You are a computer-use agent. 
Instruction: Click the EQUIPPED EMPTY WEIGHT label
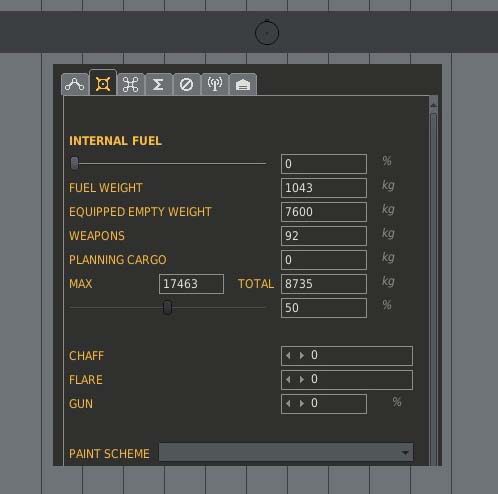tap(140, 212)
